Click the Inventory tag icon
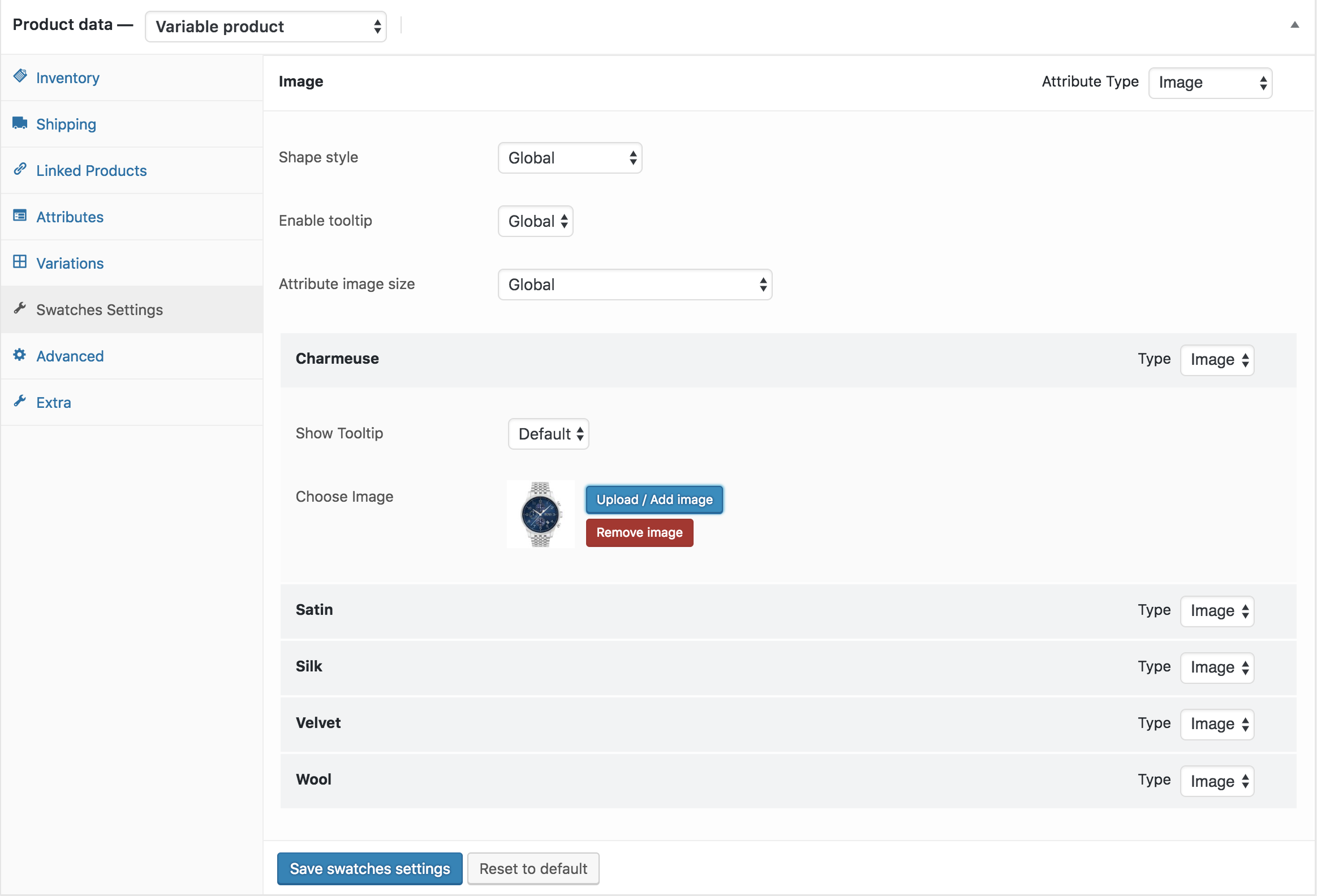The height and width of the screenshot is (896, 1317). click(20, 76)
